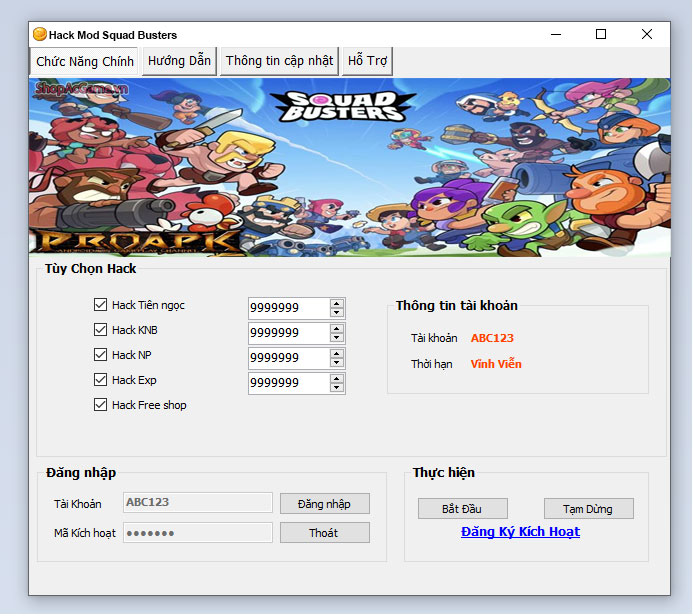Close the Hack Mod Squad Busters window
Viewport: 693px width, 616px height.
point(647,34)
